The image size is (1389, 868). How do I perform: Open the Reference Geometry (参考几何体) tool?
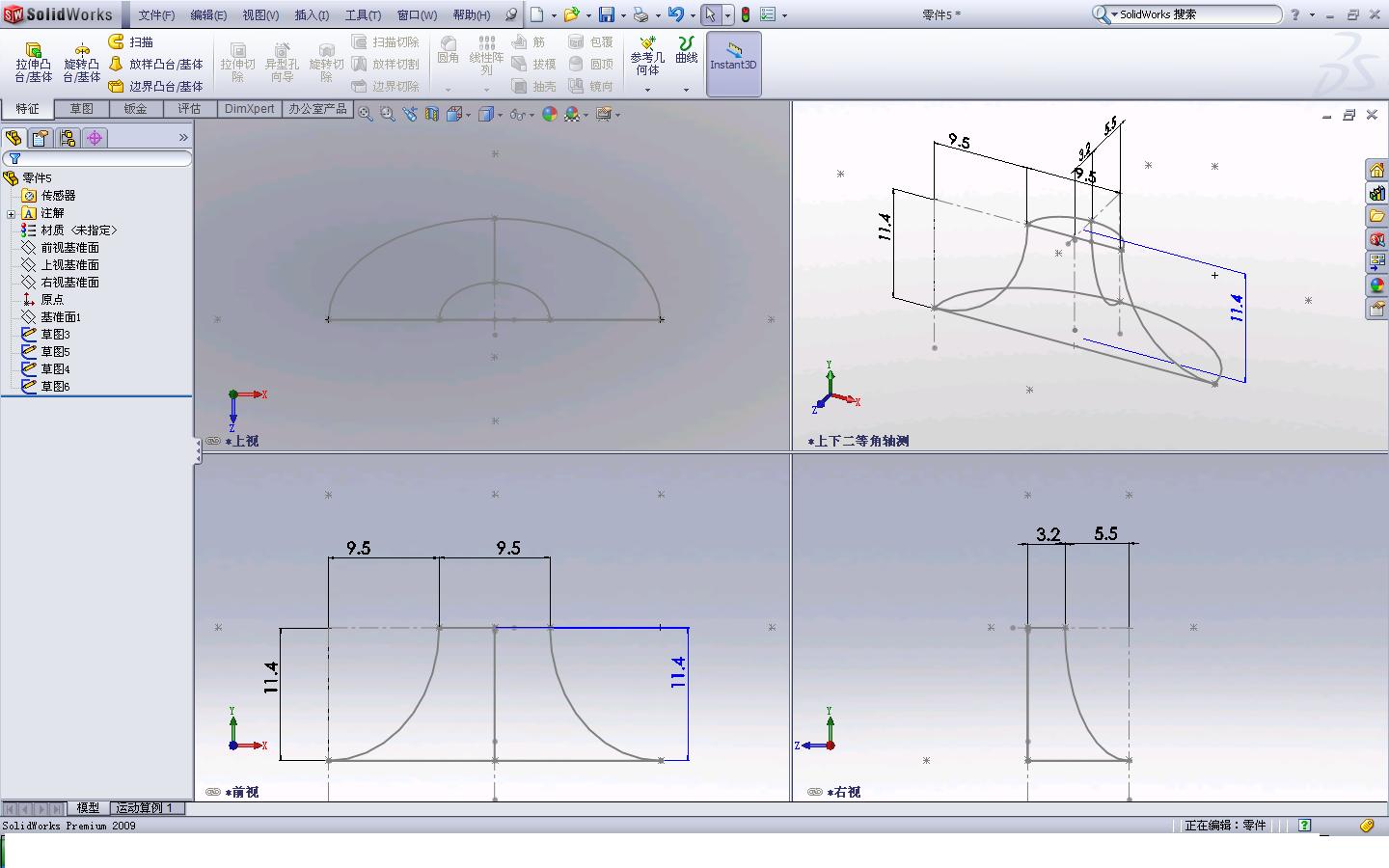[x=647, y=56]
